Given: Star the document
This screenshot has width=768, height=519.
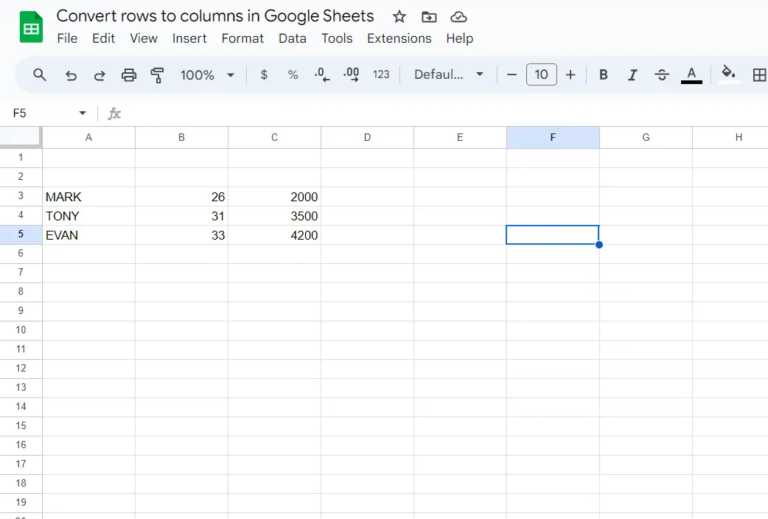Looking at the screenshot, I should [x=399, y=17].
